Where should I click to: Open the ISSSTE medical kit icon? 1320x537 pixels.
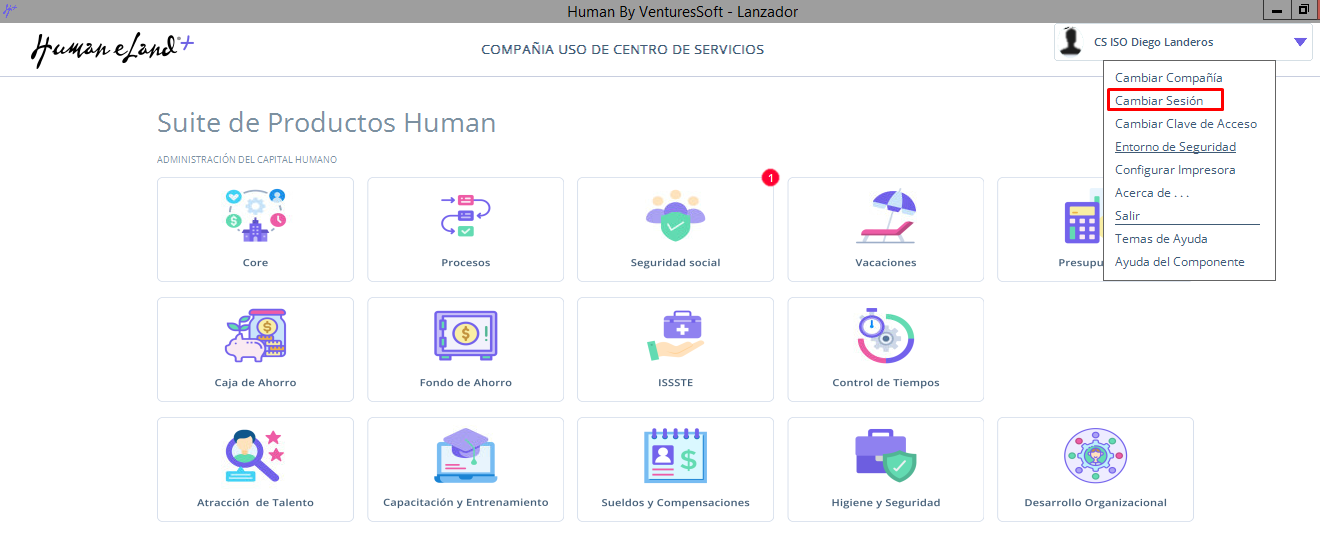click(675, 337)
